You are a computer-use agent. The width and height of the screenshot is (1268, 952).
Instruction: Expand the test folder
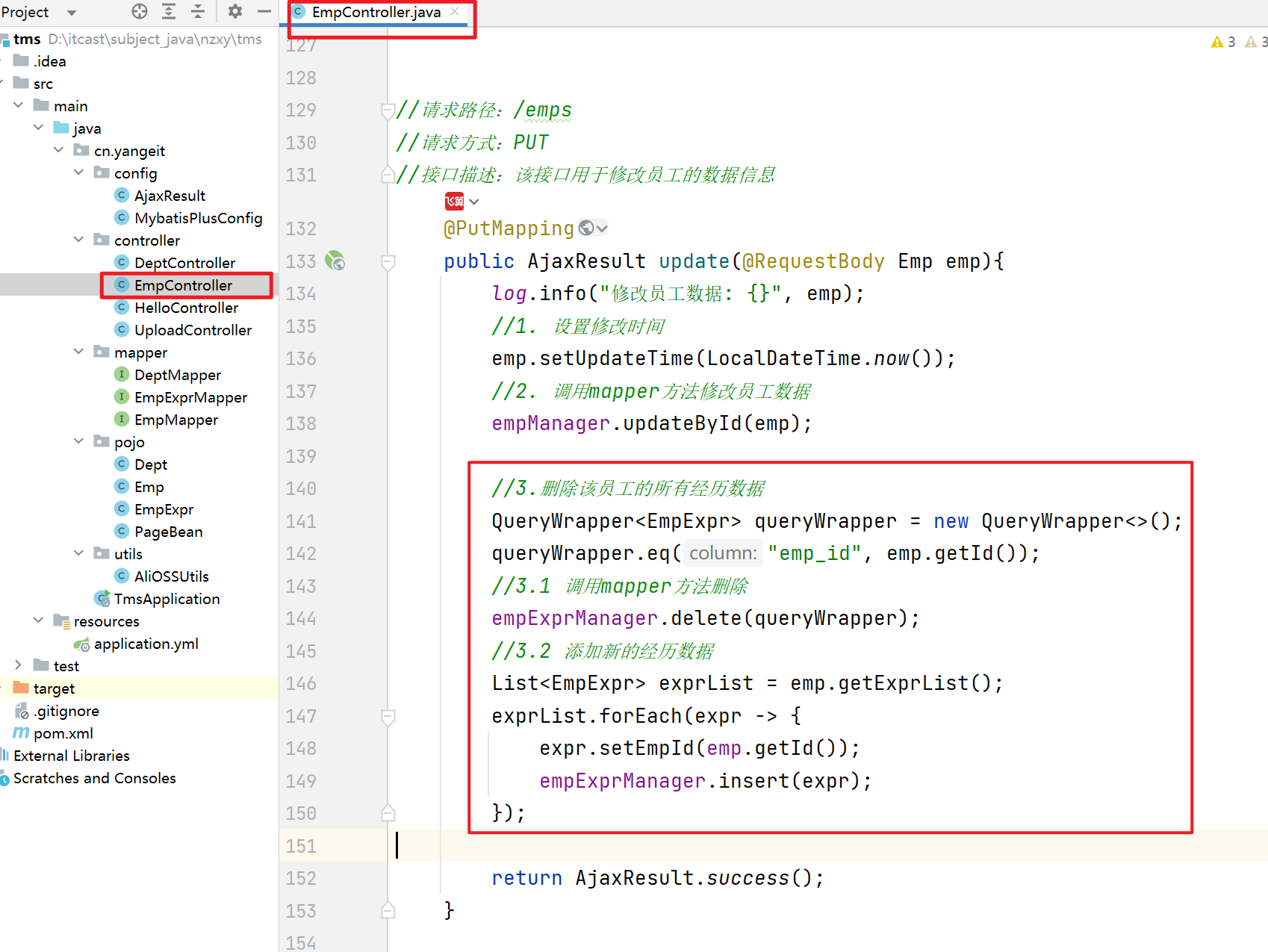(19, 665)
